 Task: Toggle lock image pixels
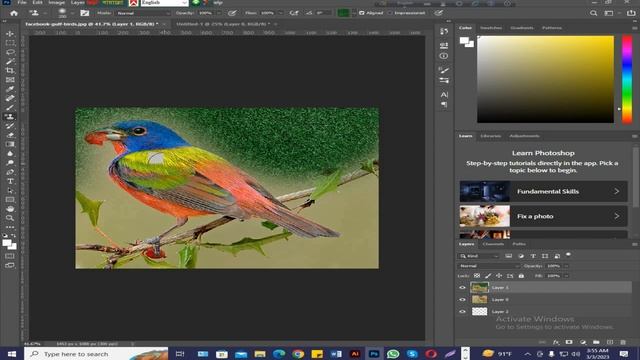coord(488,276)
